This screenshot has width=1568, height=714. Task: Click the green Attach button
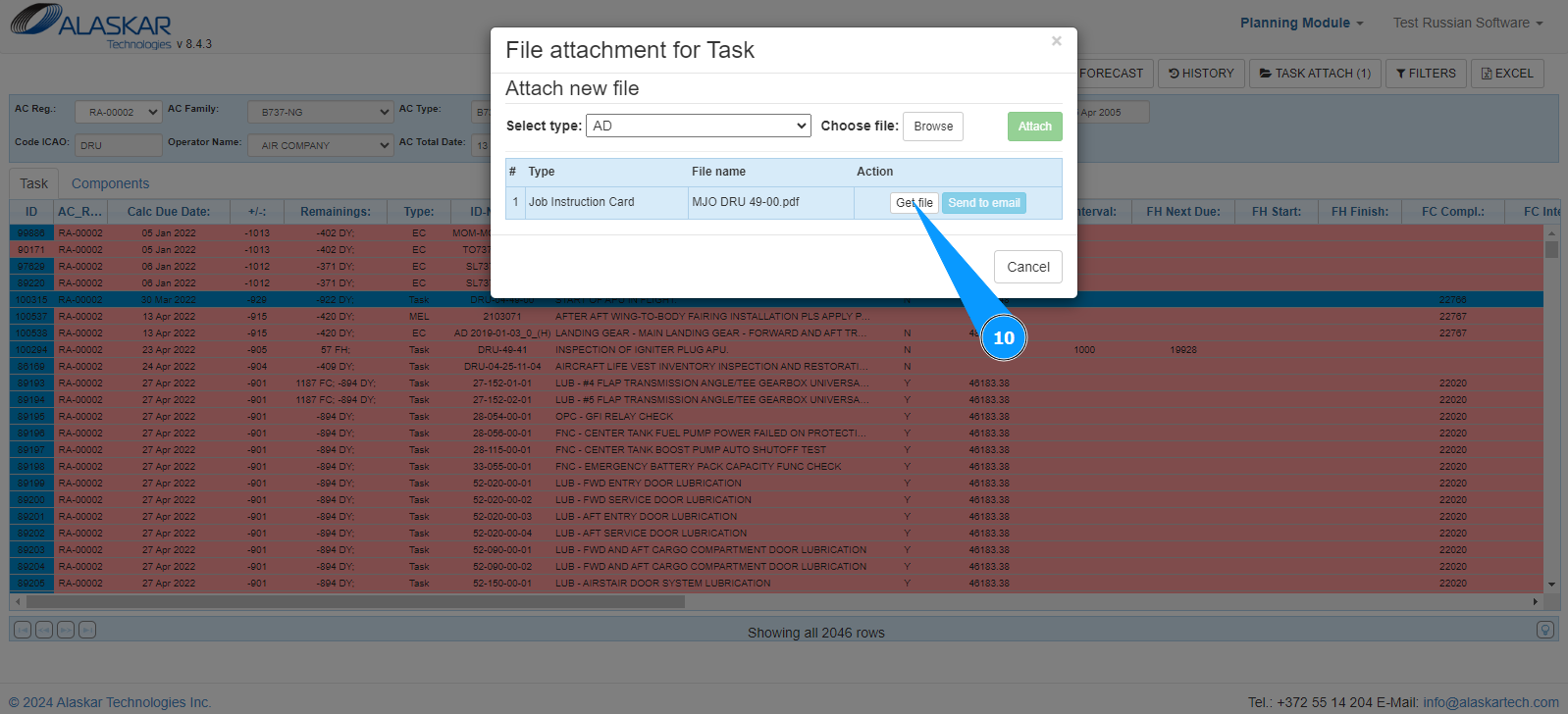point(1034,127)
